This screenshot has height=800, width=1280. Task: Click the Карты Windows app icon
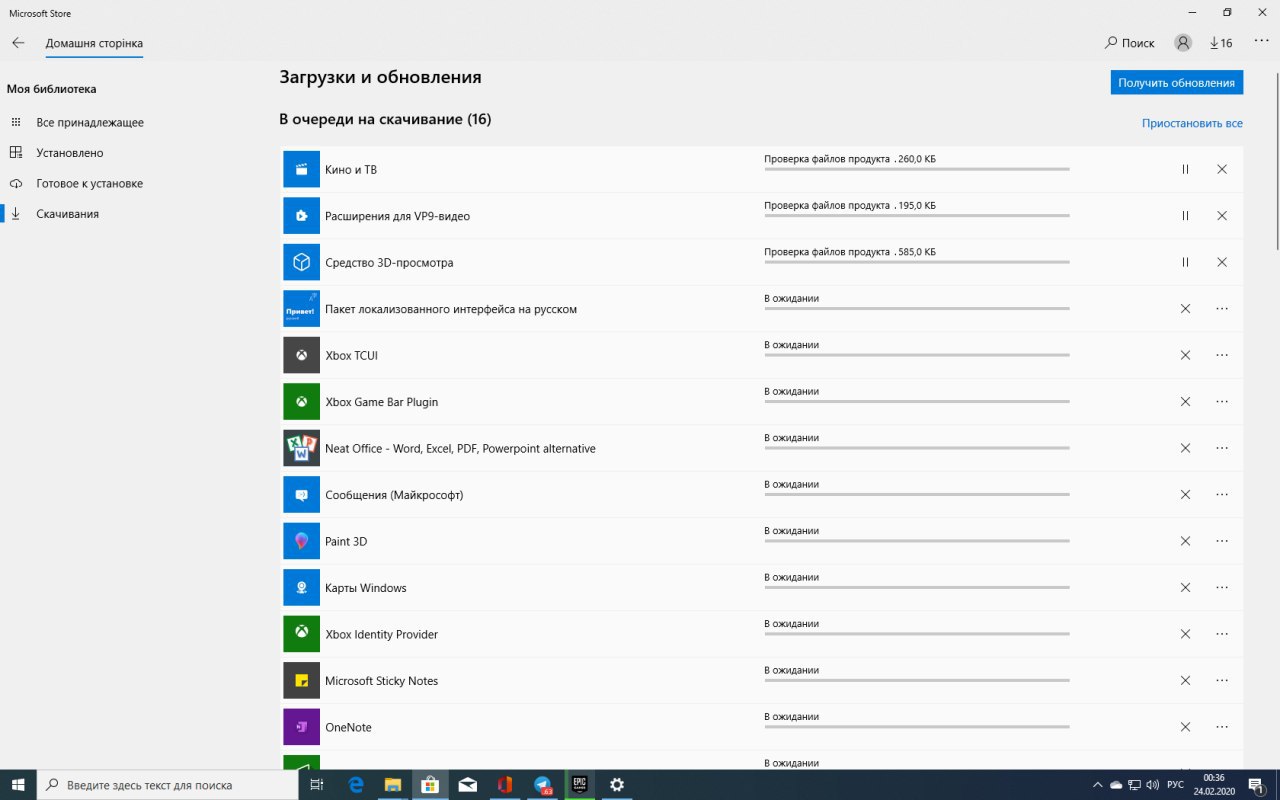point(301,588)
